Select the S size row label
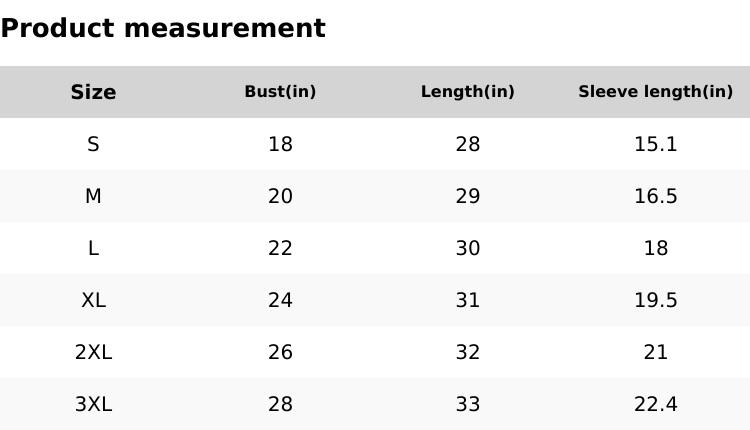This screenshot has width=750, height=430. click(x=93, y=144)
